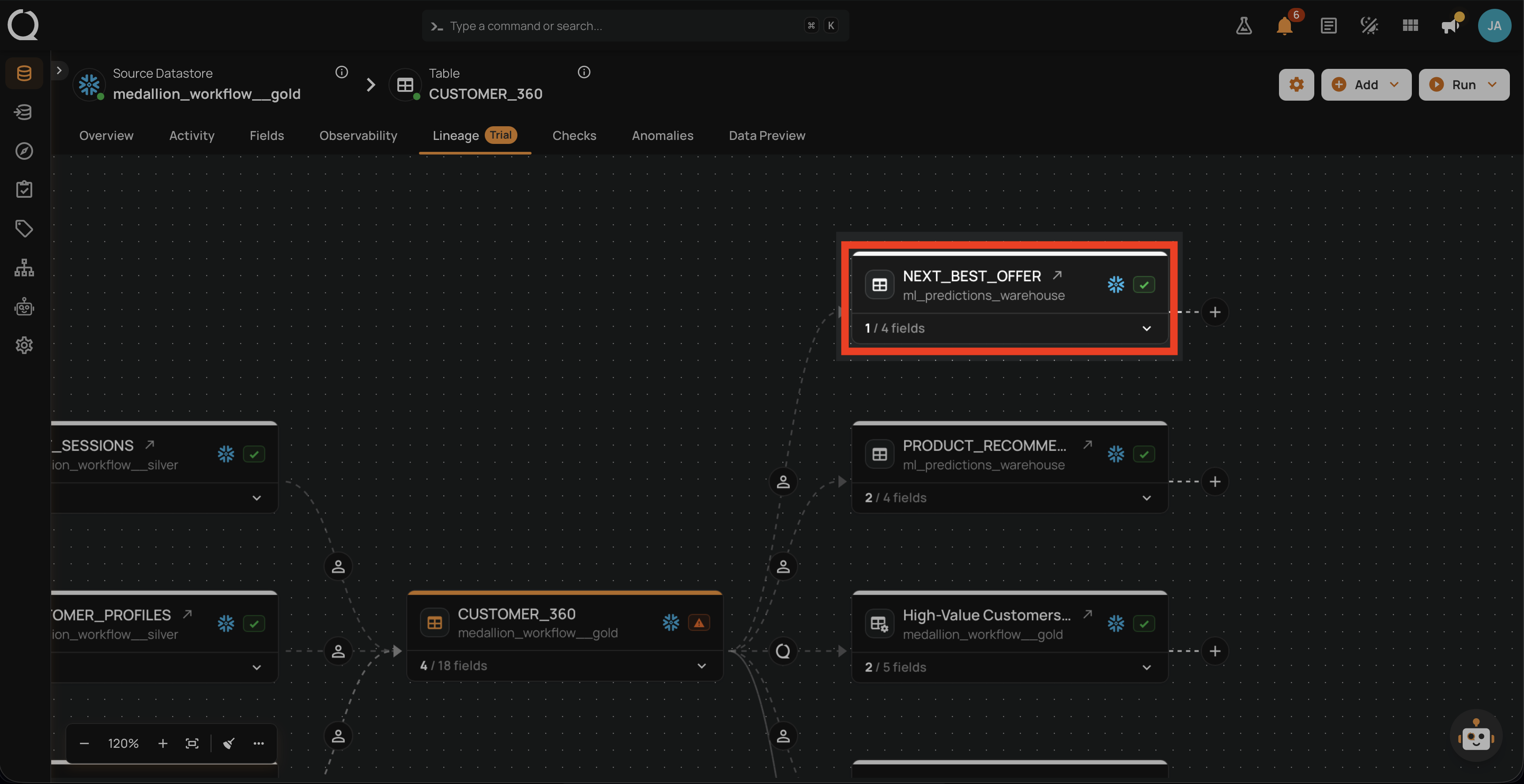This screenshot has height=784, width=1524.
Task: Open High-Value Customers external link arrow
Action: click(1087, 614)
